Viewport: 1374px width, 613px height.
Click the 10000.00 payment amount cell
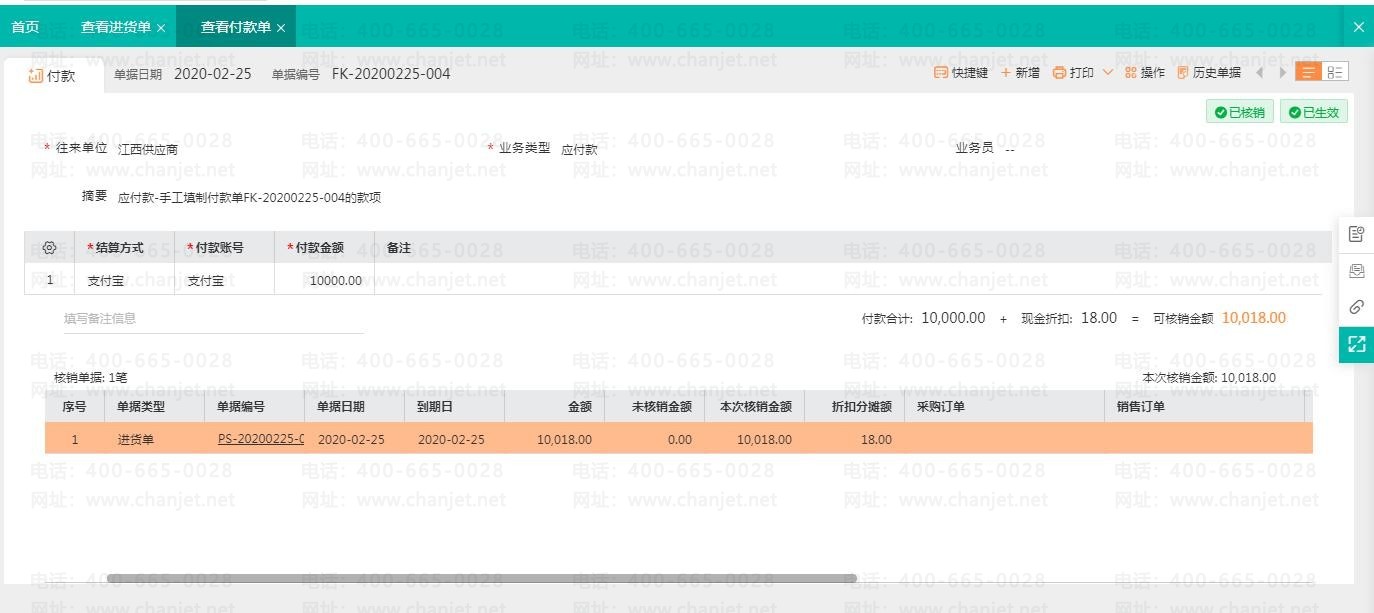point(325,280)
